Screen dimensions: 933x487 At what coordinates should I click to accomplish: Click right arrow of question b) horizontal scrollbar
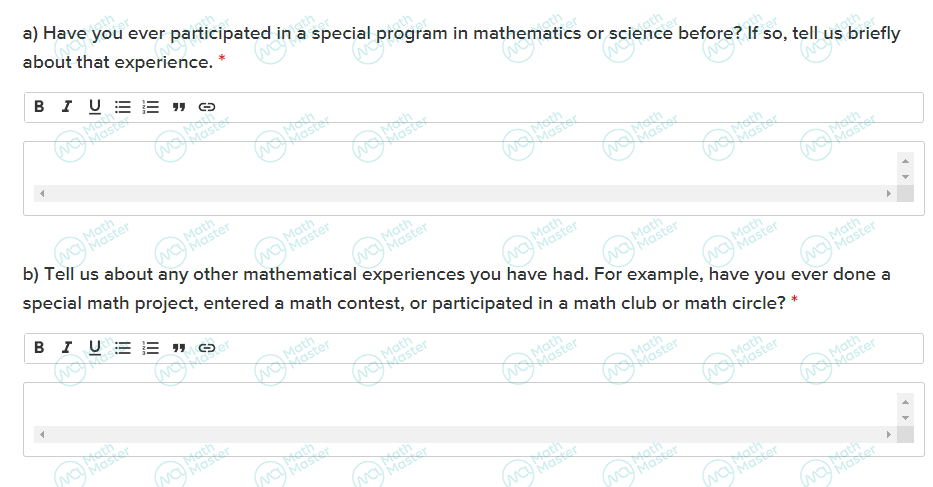click(888, 435)
